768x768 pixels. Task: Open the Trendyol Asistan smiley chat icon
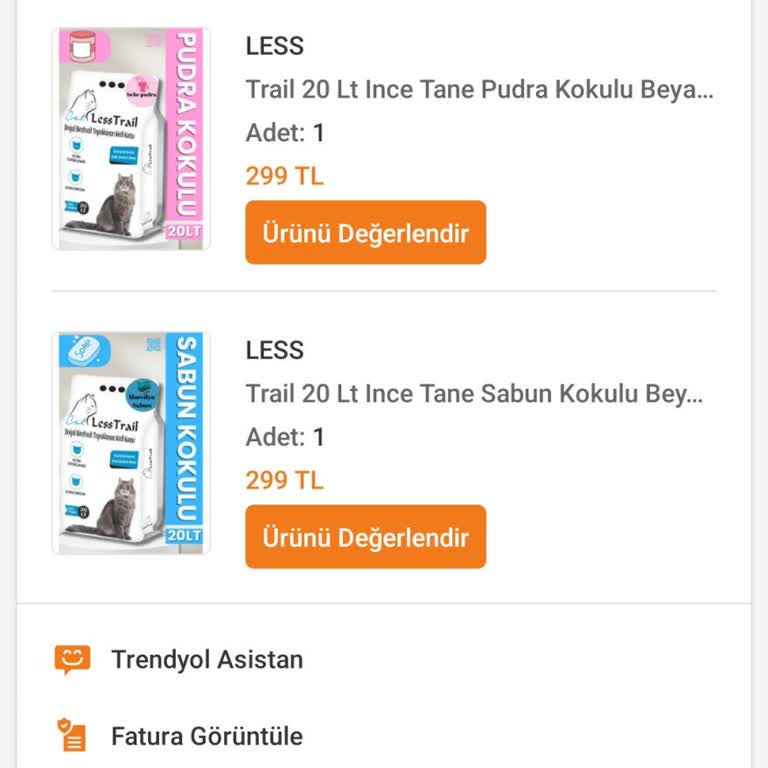click(72, 660)
